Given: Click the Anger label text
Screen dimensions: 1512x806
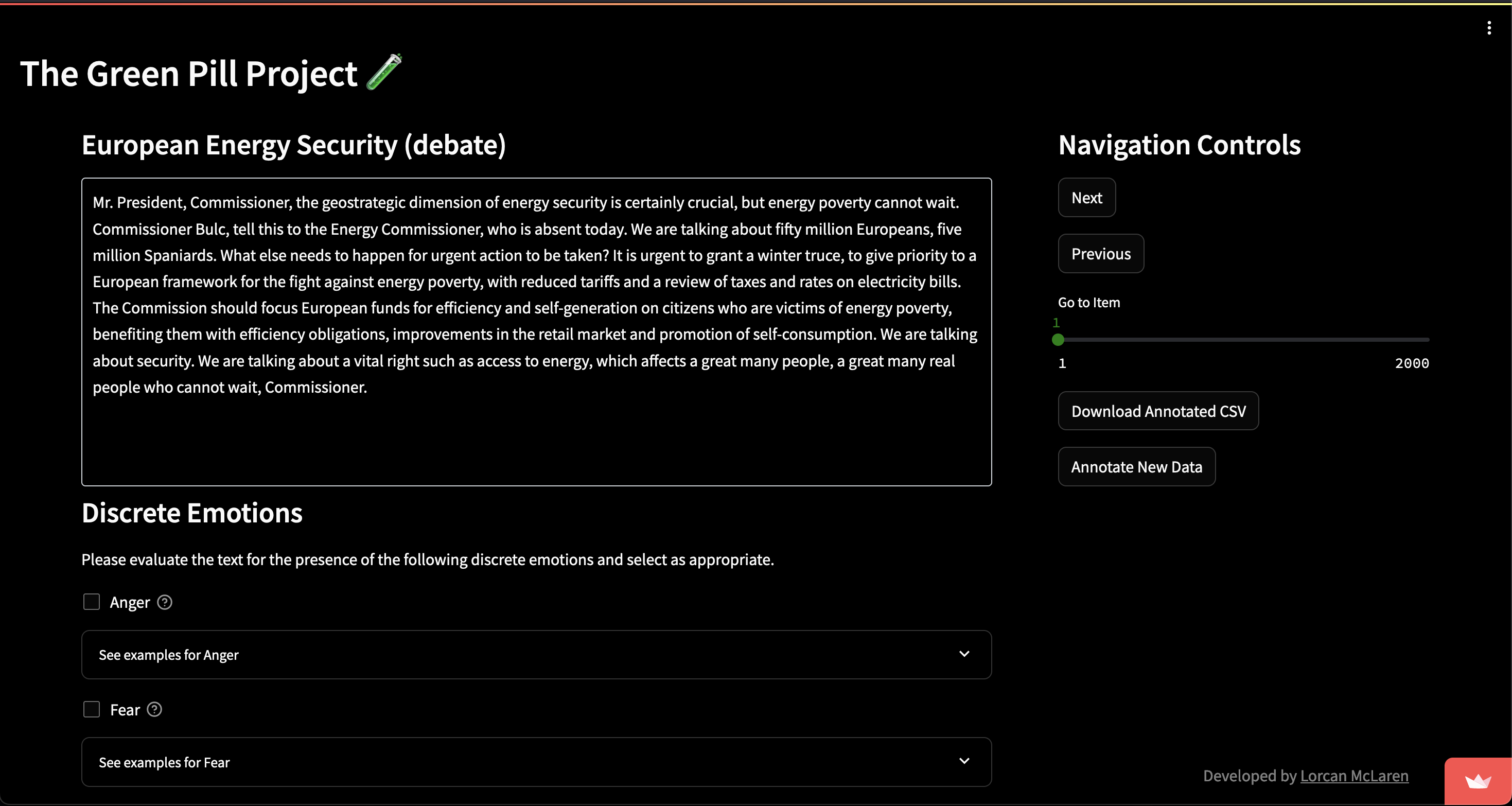Looking at the screenshot, I should tap(130, 602).
